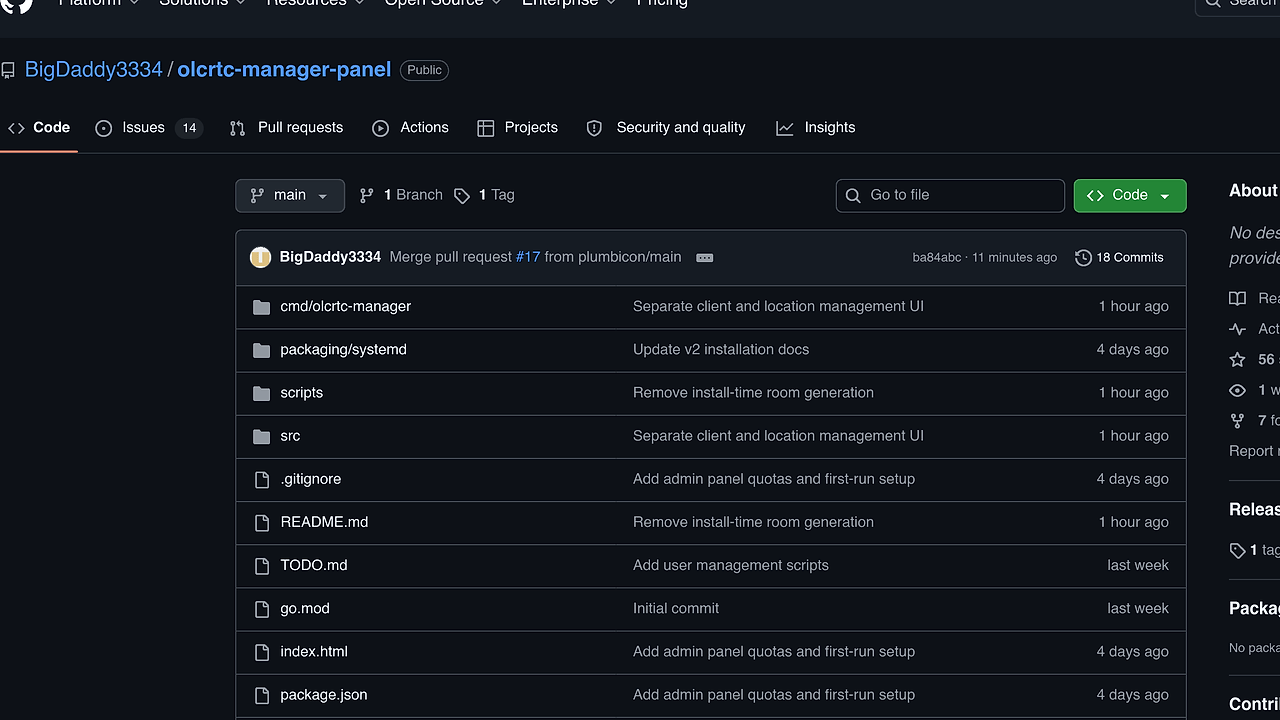The image size is (1280, 720).
Task: Expand the Resources header menu
Action: pos(315,3)
